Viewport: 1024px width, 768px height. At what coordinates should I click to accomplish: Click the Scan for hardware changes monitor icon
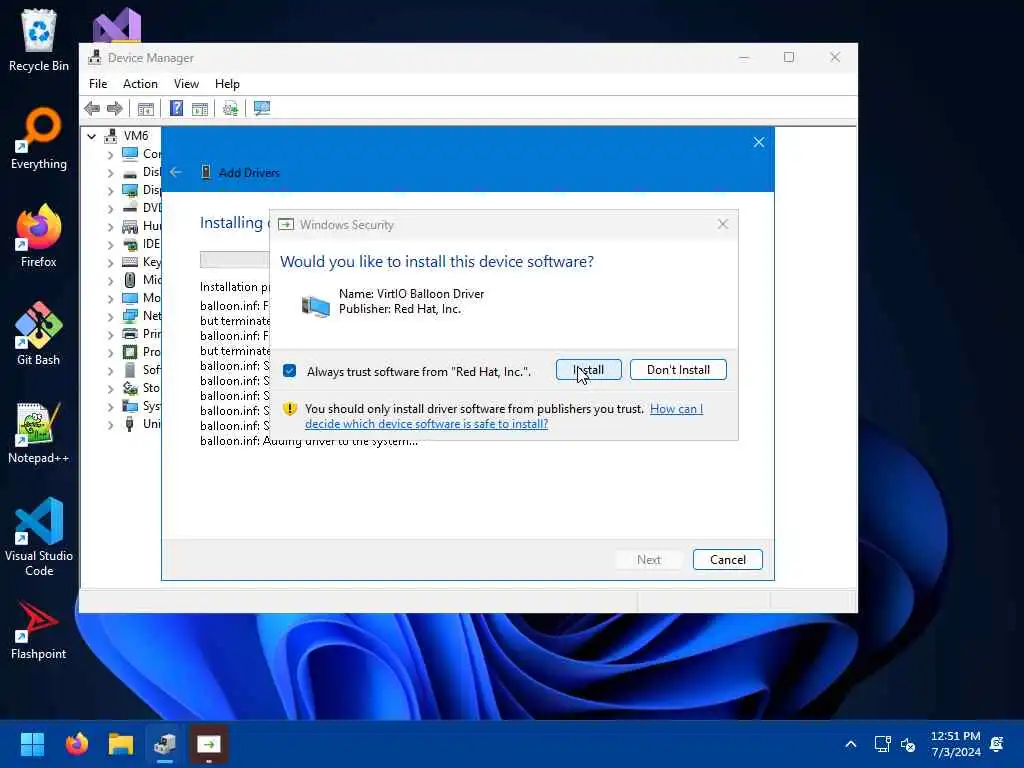click(x=262, y=108)
